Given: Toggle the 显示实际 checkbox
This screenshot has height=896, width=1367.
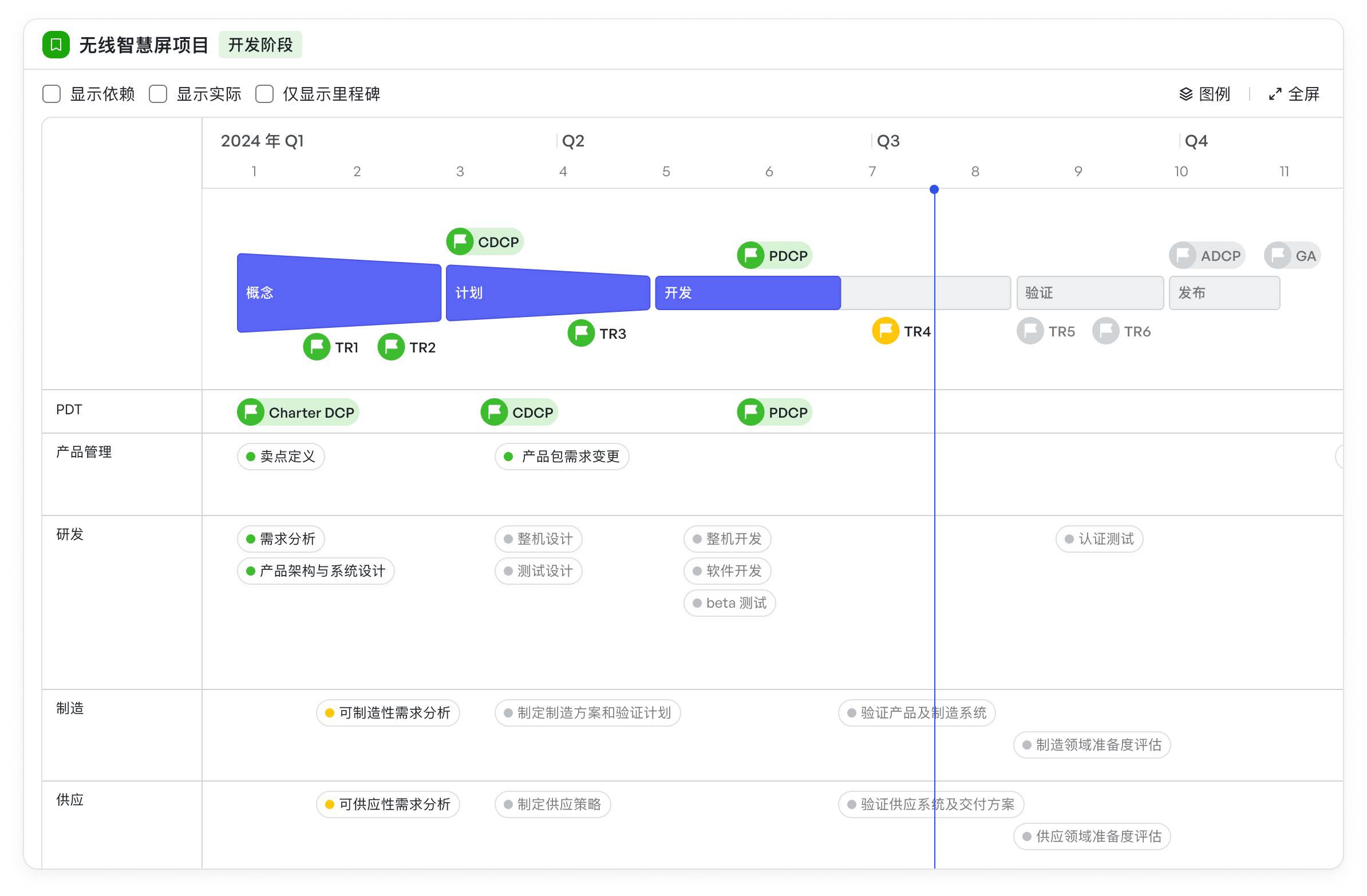Looking at the screenshot, I should pyautogui.click(x=158, y=94).
